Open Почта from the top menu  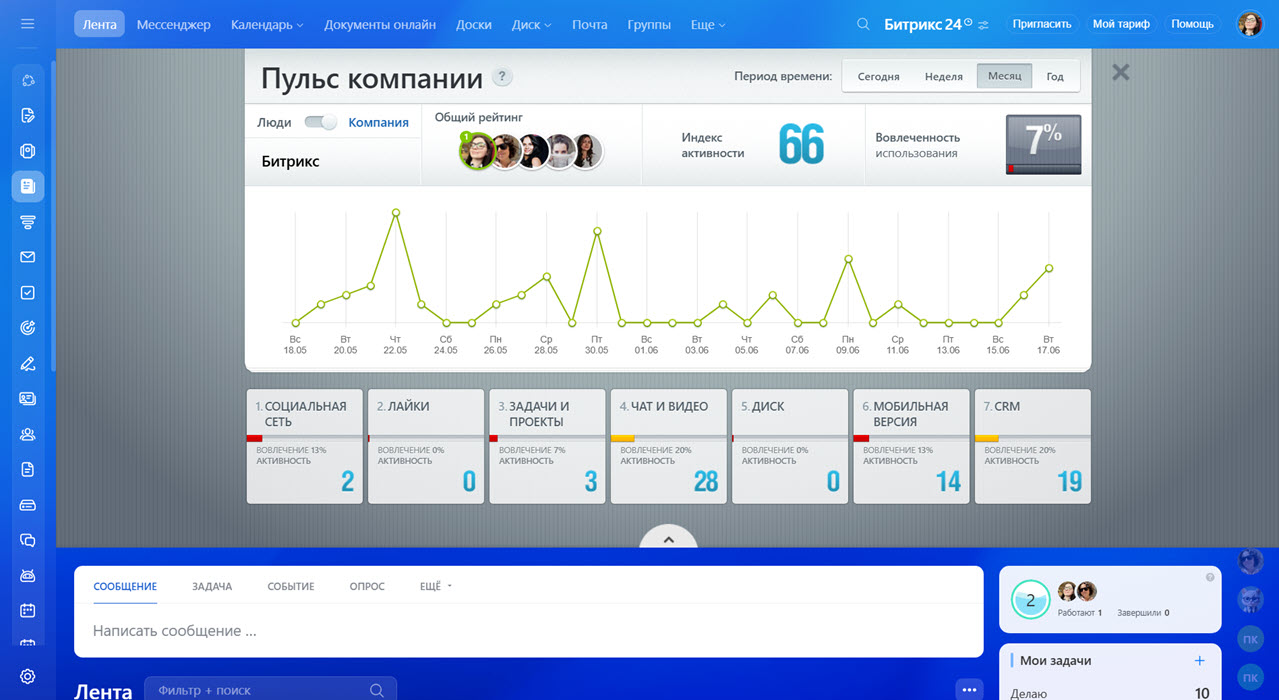click(590, 24)
